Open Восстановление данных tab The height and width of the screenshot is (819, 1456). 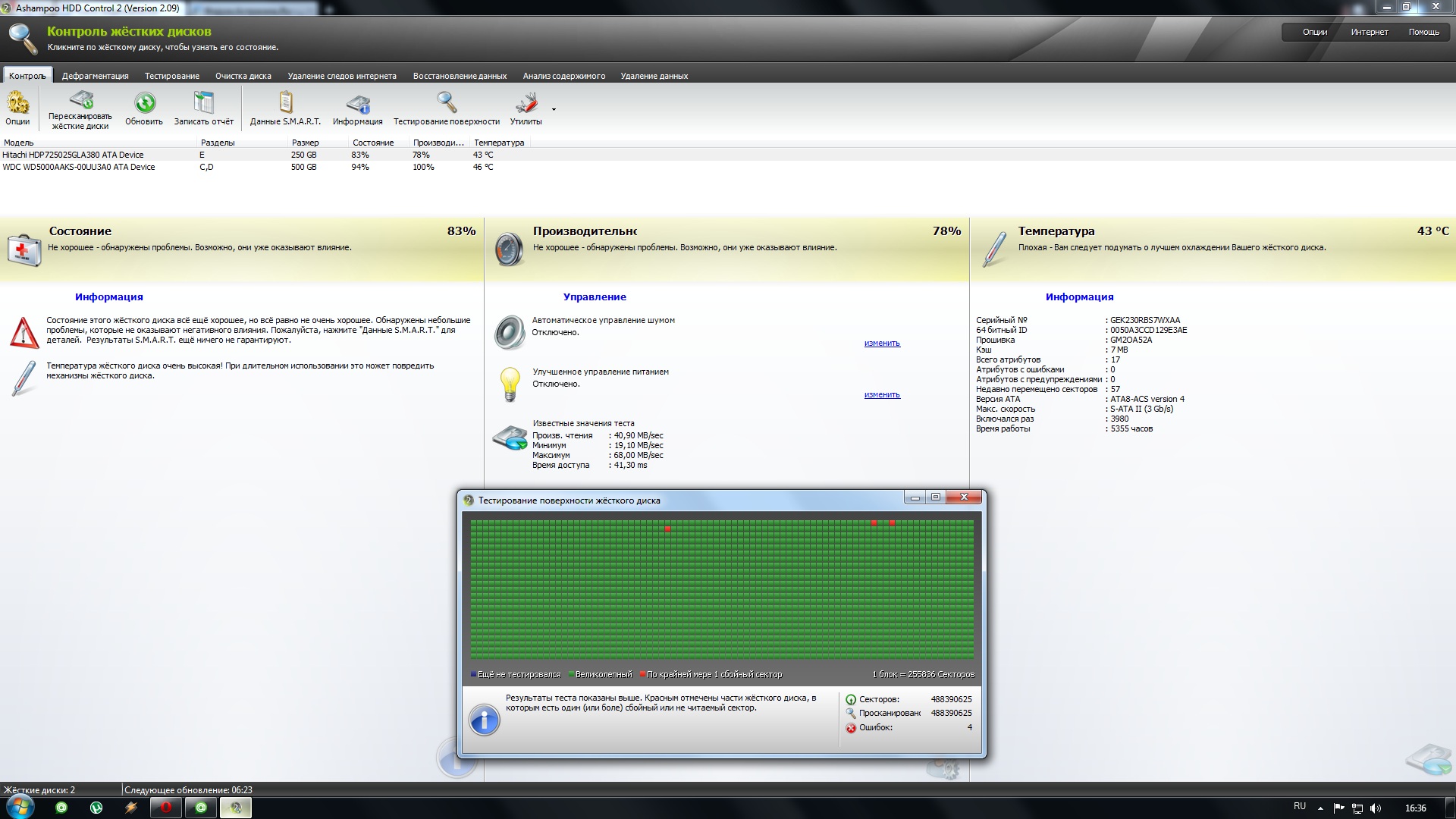pyautogui.click(x=460, y=76)
